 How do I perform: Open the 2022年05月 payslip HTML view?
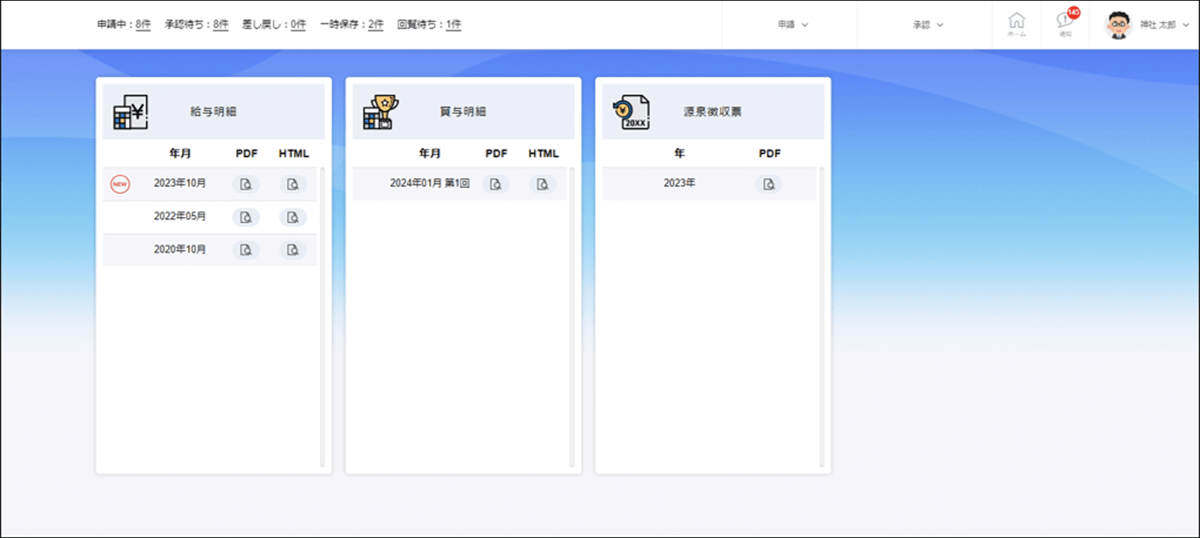[293, 217]
